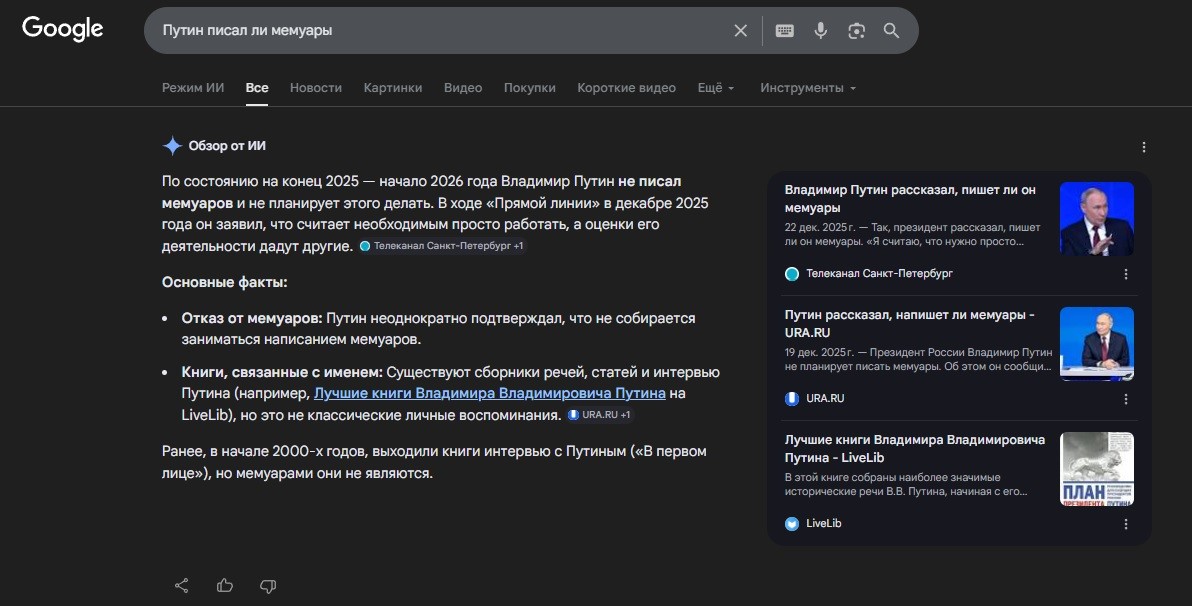This screenshot has width=1192, height=606.
Task: Click the URA.RU favicon in source card
Action: coord(792,398)
